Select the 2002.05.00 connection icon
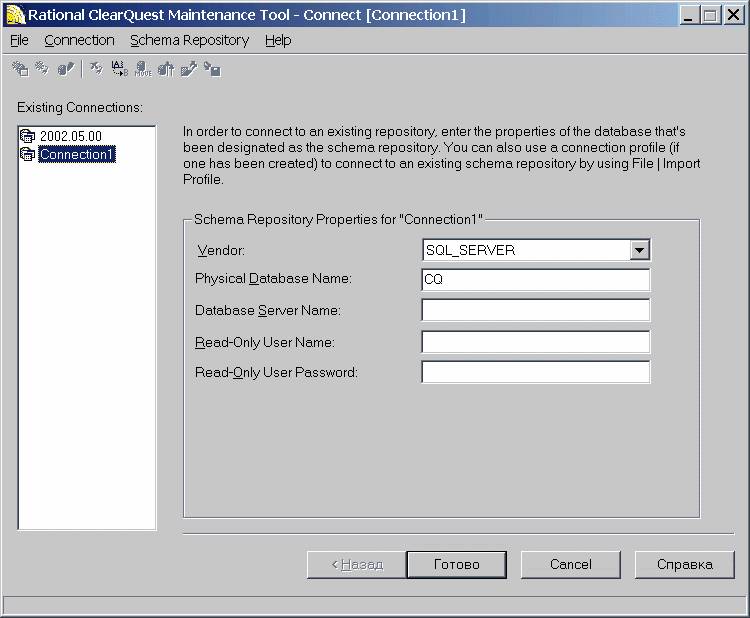The height and width of the screenshot is (618, 750). pos(28,136)
